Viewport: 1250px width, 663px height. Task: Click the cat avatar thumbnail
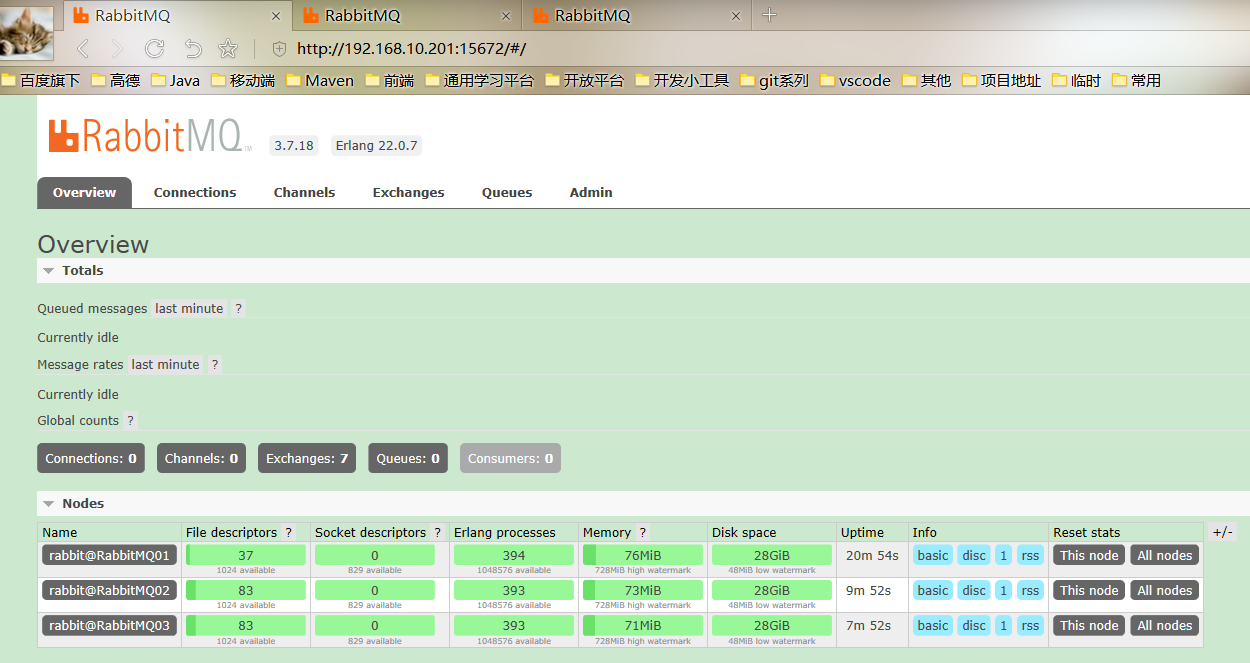(x=27, y=31)
